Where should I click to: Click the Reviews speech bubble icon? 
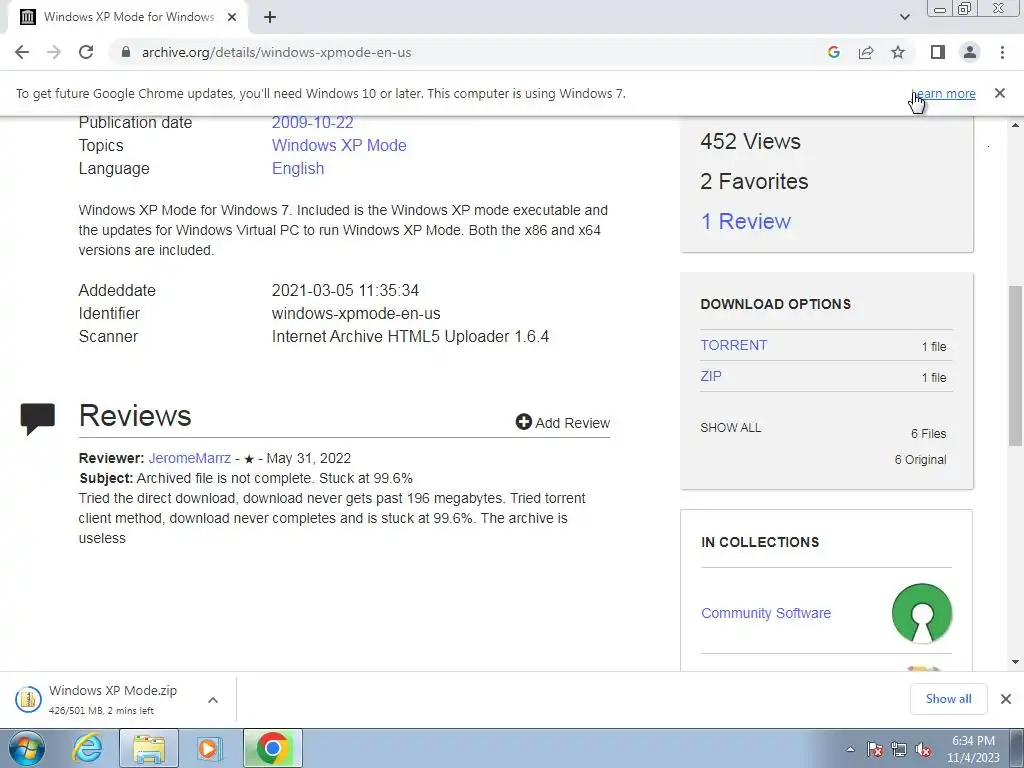tap(38, 419)
